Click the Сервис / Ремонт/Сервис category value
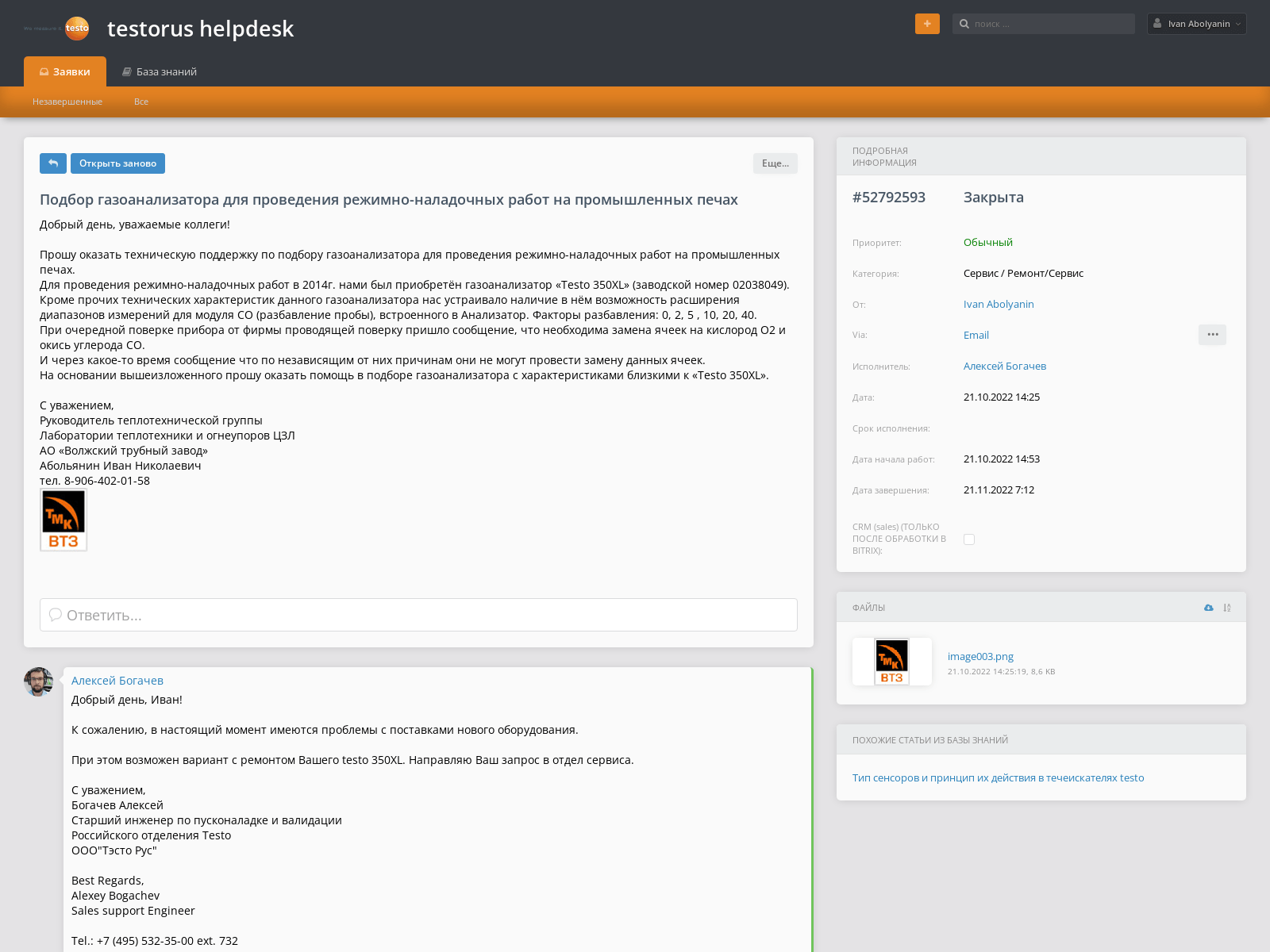The image size is (1270, 952). click(1023, 273)
